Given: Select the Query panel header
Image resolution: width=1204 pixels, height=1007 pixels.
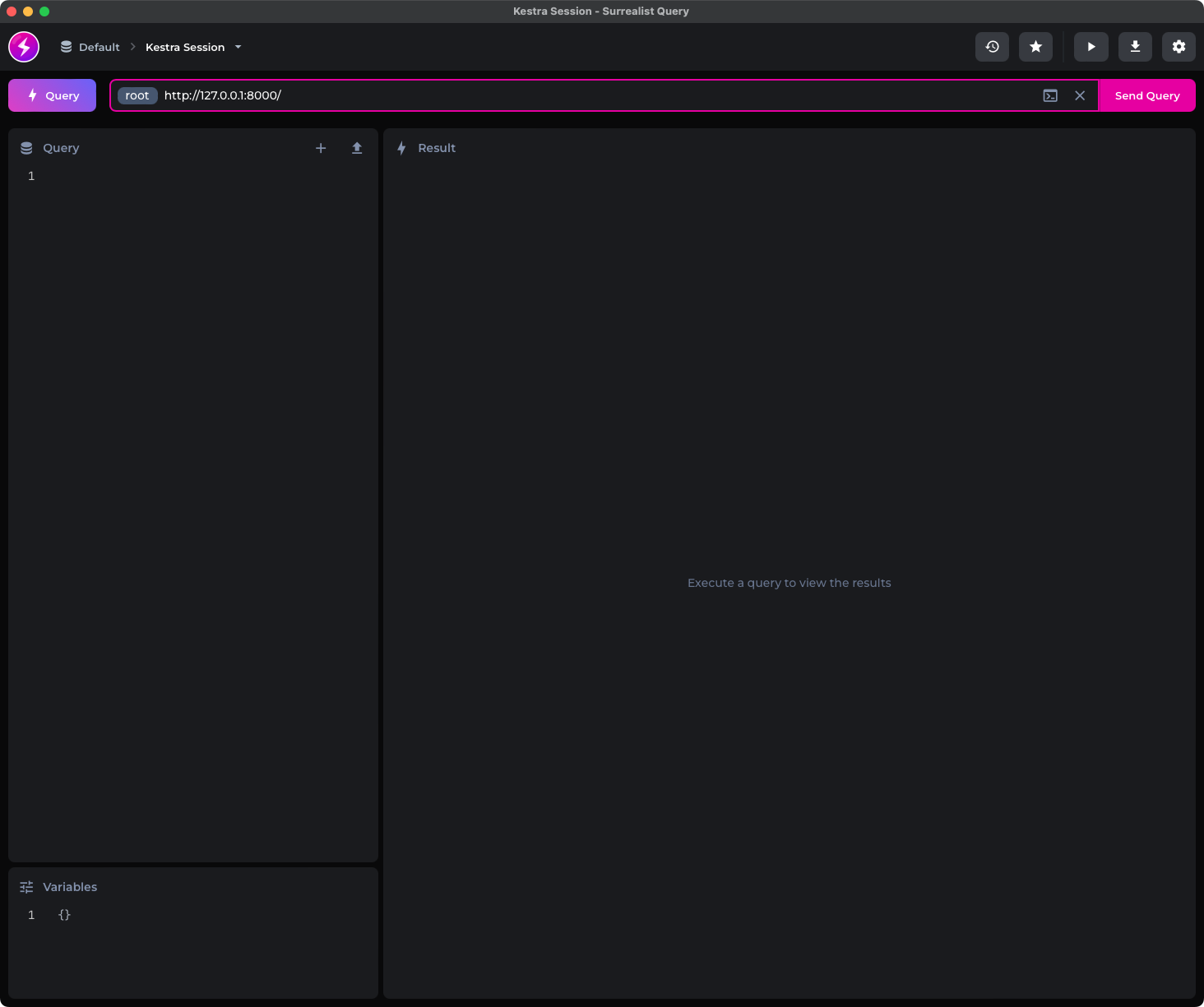Looking at the screenshot, I should [x=61, y=148].
